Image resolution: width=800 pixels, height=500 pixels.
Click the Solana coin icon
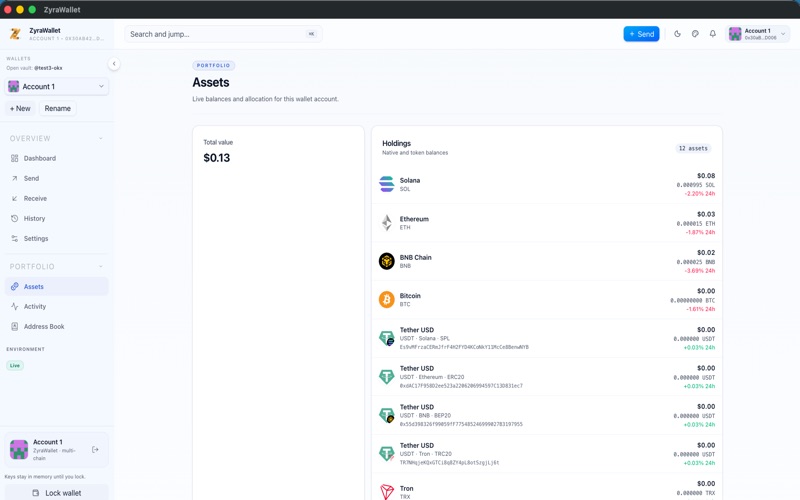[x=386, y=184]
